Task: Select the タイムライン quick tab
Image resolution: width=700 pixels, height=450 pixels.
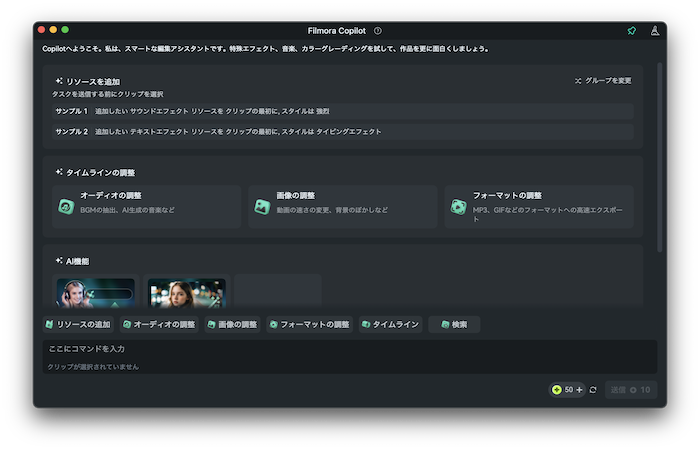Action: (x=391, y=325)
